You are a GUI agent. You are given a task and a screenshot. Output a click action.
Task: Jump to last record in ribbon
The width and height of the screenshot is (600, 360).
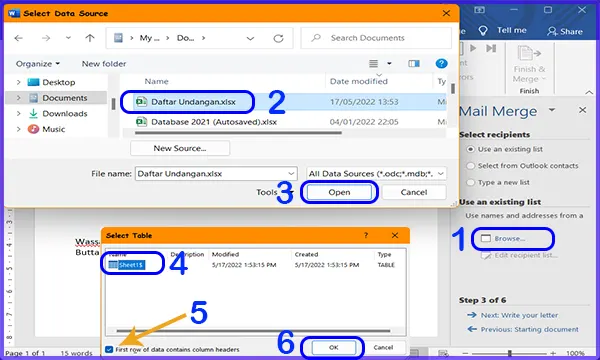491,48
